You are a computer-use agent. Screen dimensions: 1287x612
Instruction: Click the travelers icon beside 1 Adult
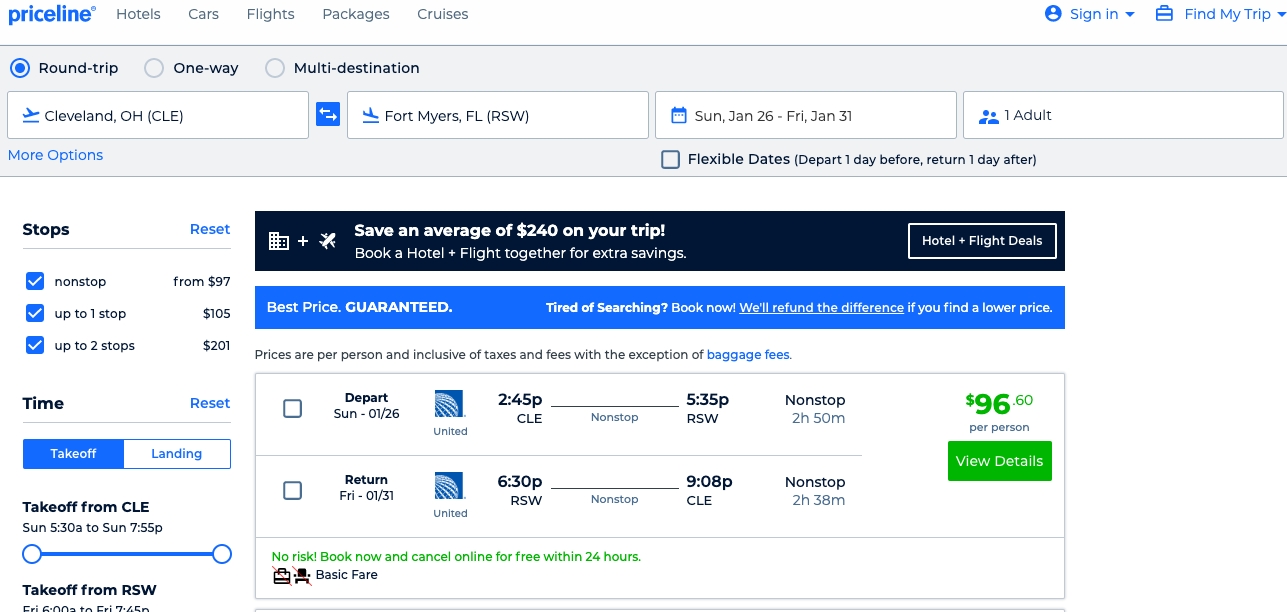(989, 116)
